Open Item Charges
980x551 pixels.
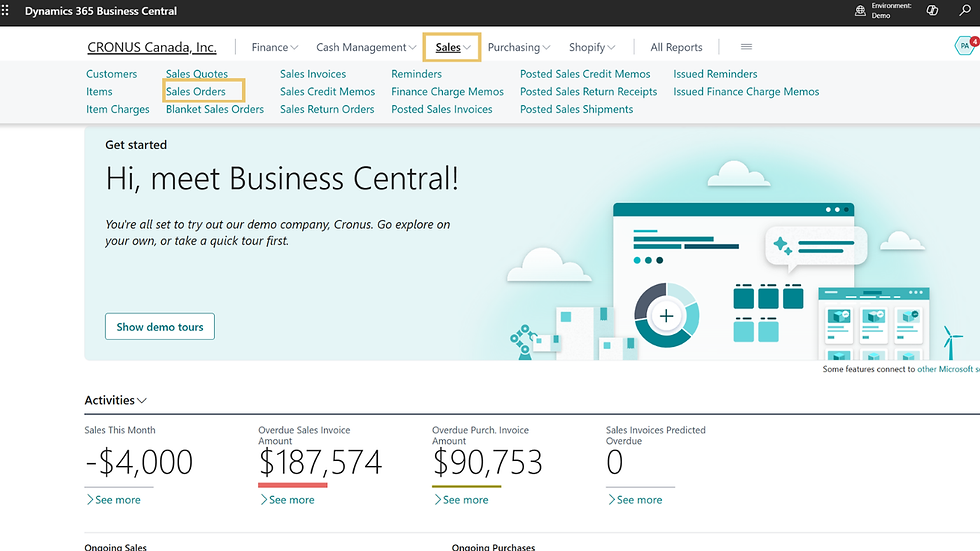coord(118,109)
